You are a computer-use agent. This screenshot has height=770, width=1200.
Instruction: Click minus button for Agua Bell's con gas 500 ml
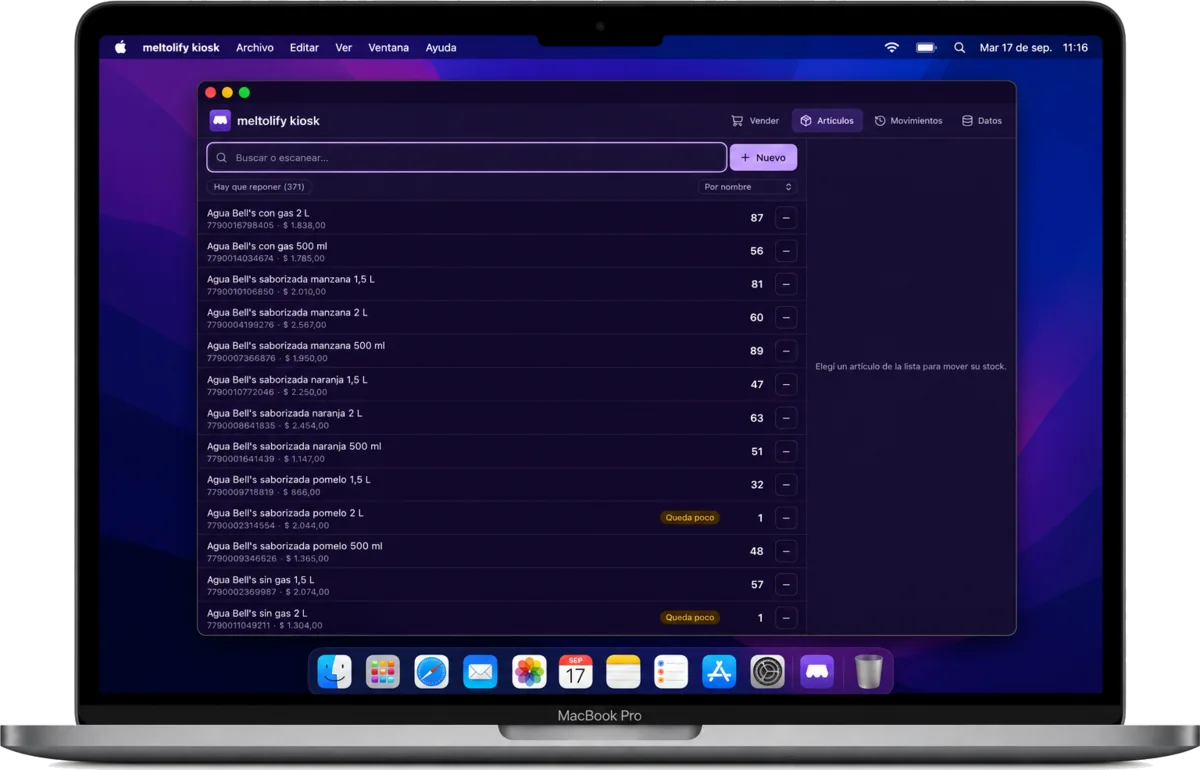pos(786,251)
